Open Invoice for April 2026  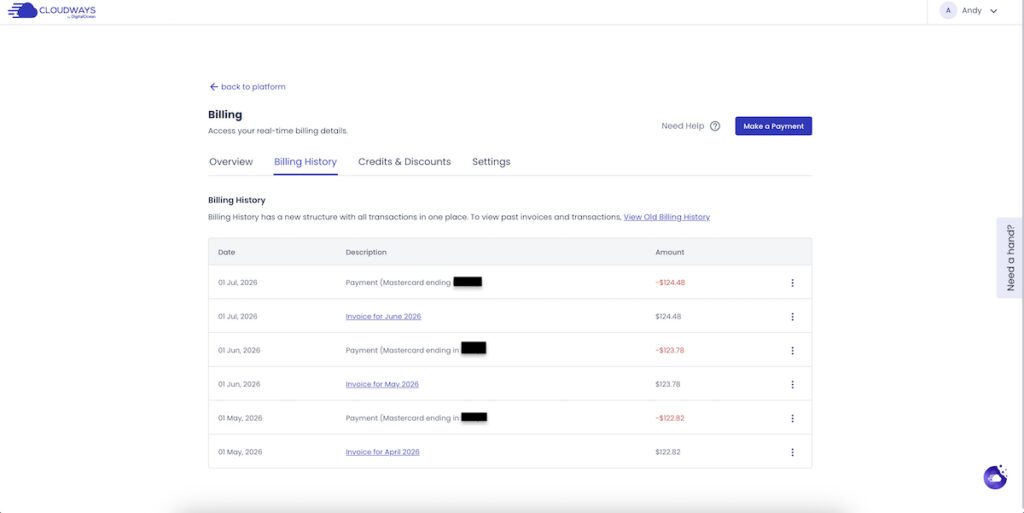coord(383,452)
